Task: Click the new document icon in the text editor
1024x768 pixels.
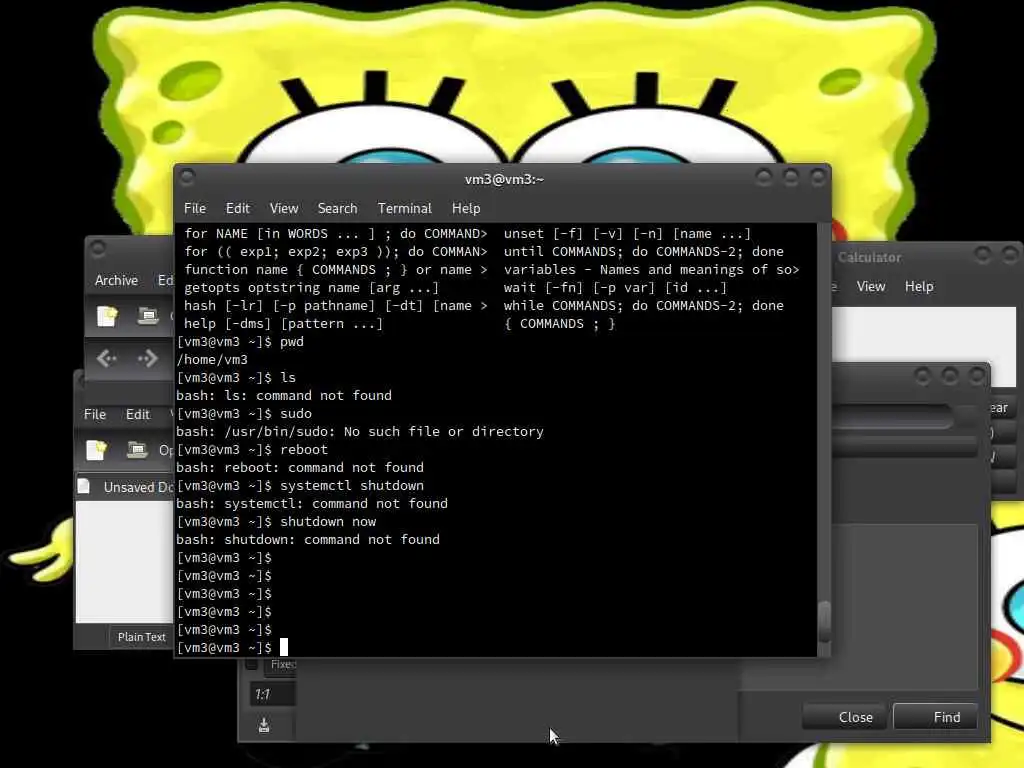Action: pyautogui.click(x=96, y=450)
